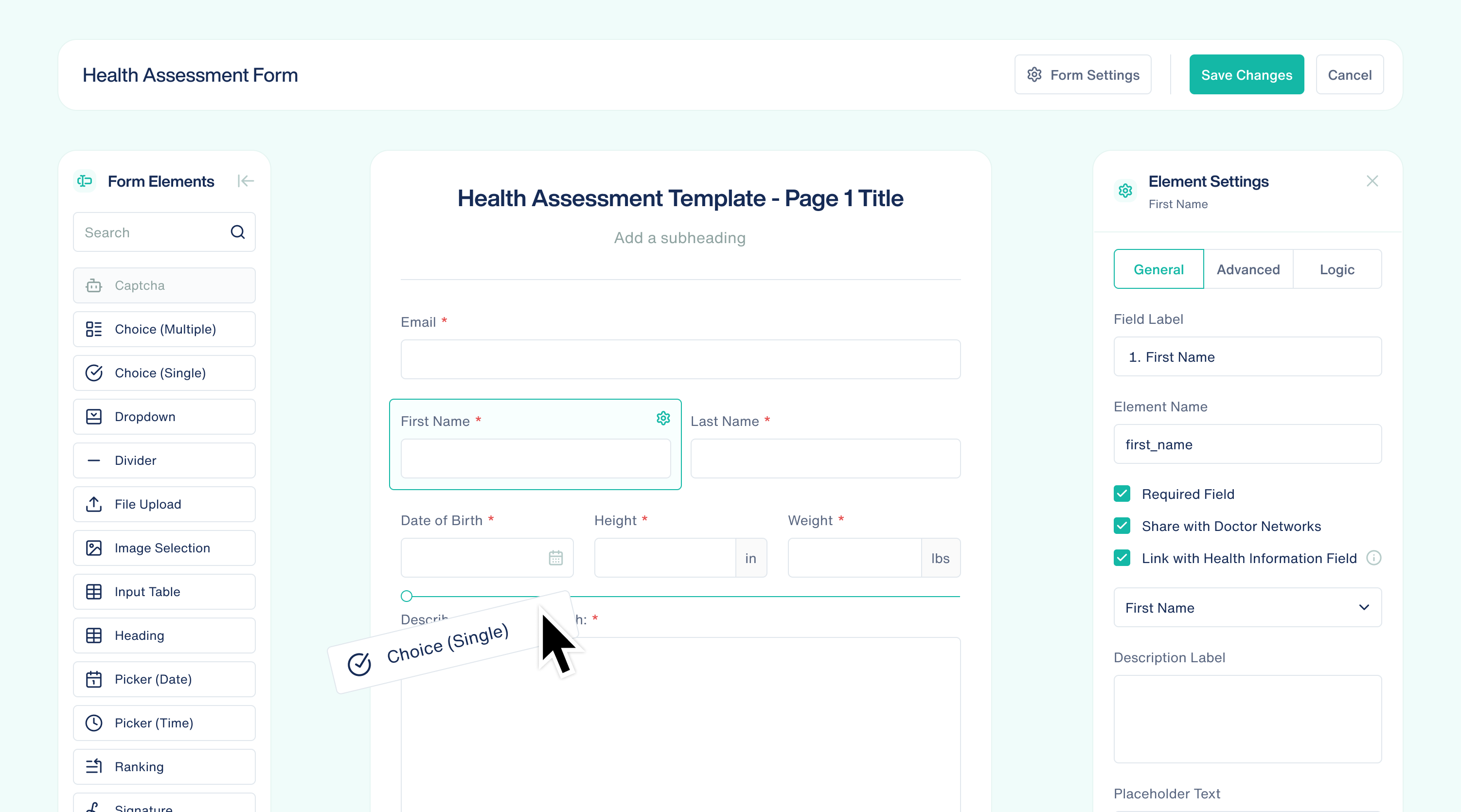Uncheck the Required Field checkbox
Viewport: 1461px width, 812px height.
[x=1122, y=494]
